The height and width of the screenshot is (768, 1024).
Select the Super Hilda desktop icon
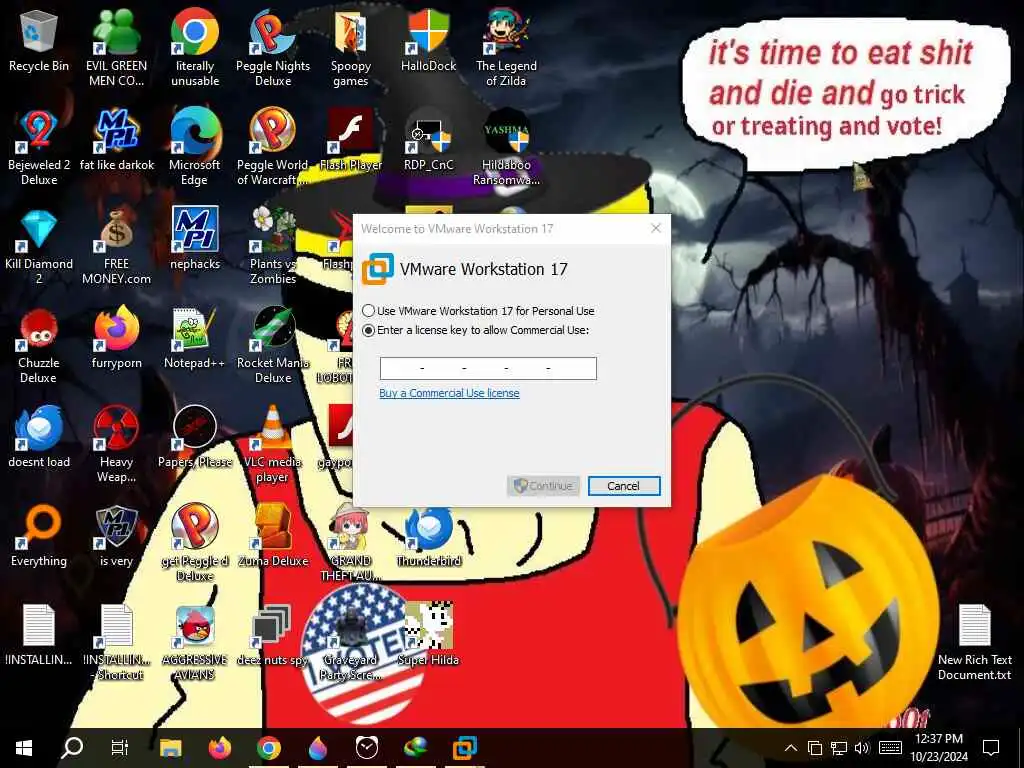click(428, 635)
